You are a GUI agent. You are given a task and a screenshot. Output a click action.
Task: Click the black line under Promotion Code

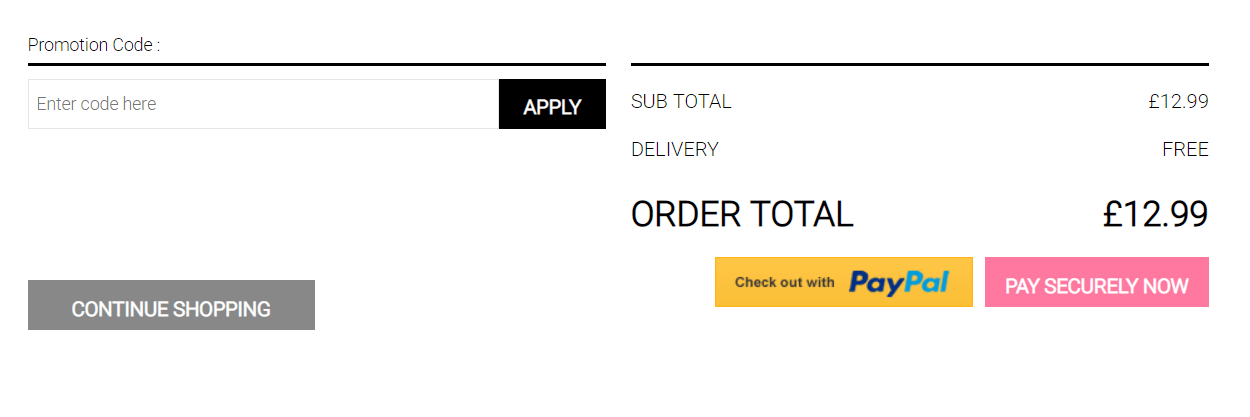tap(317, 65)
